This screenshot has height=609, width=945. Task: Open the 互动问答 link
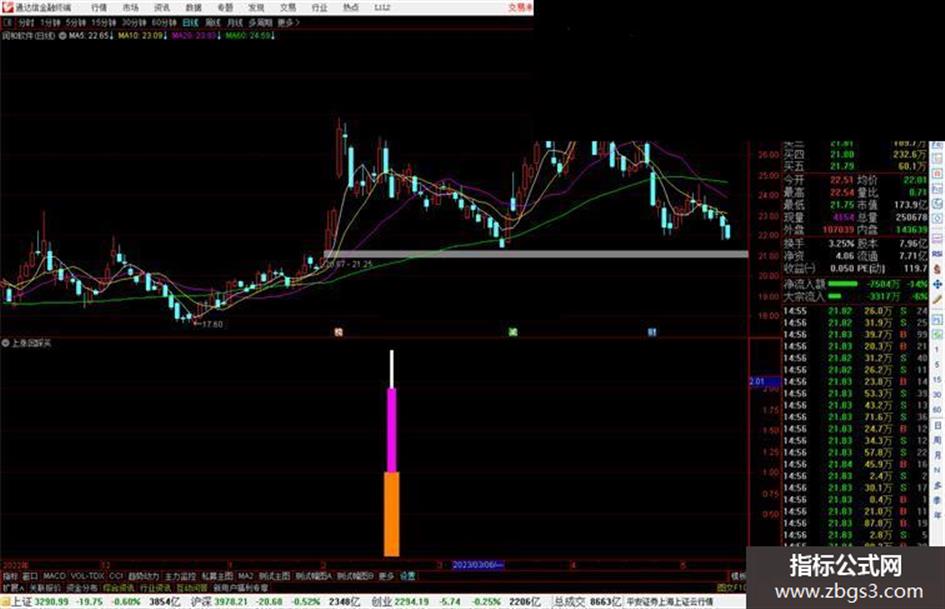192,587
